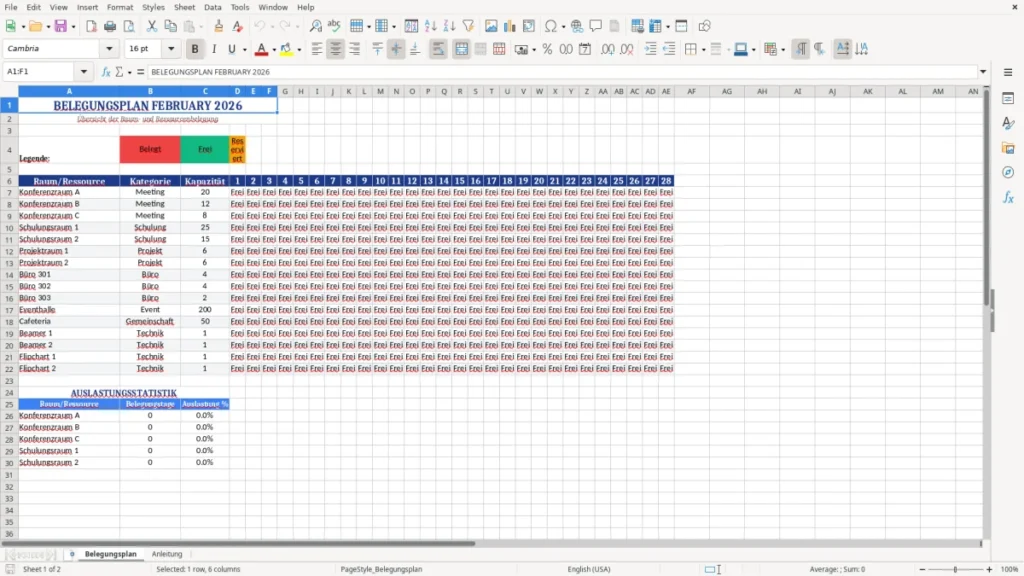Open the Tools menu
This screenshot has height=576, width=1024.
coord(240,7)
